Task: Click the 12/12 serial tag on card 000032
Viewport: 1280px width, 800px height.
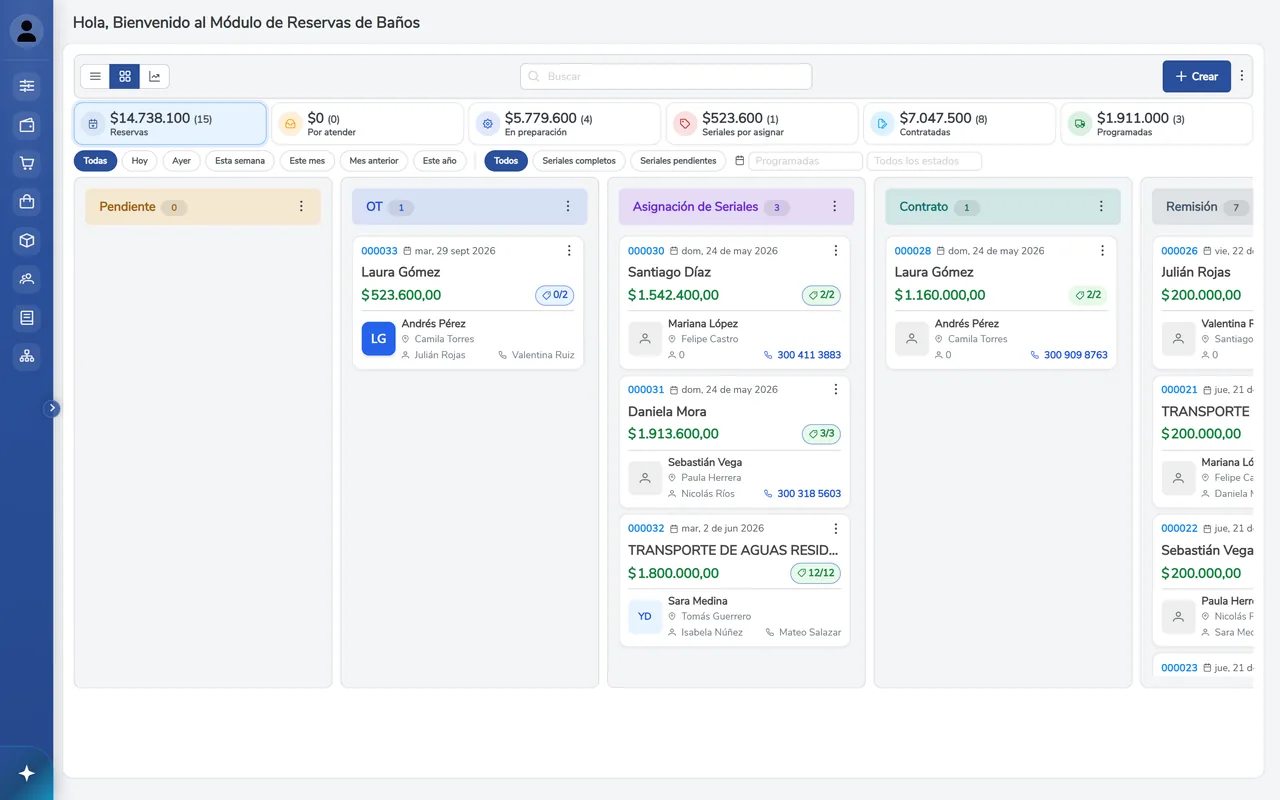Action: 815,573
